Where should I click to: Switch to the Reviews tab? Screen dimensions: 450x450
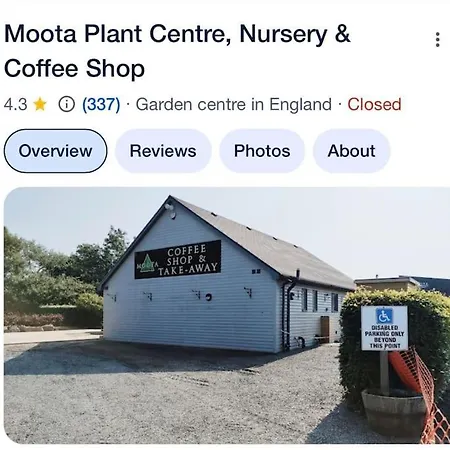163,151
